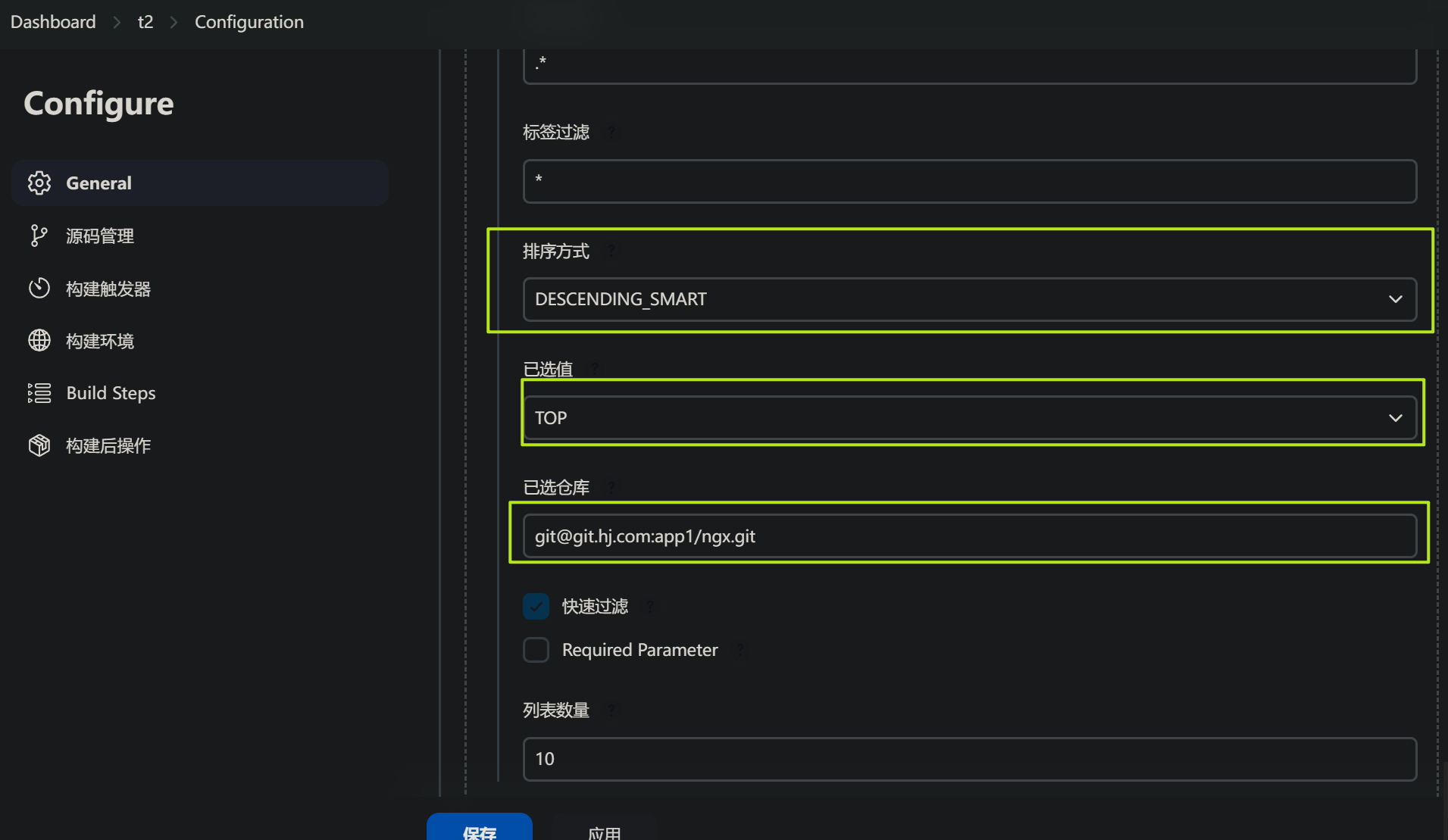Select General in the Configure sidebar
This screenshot has height=840, width=1448.
click(200, 183)
